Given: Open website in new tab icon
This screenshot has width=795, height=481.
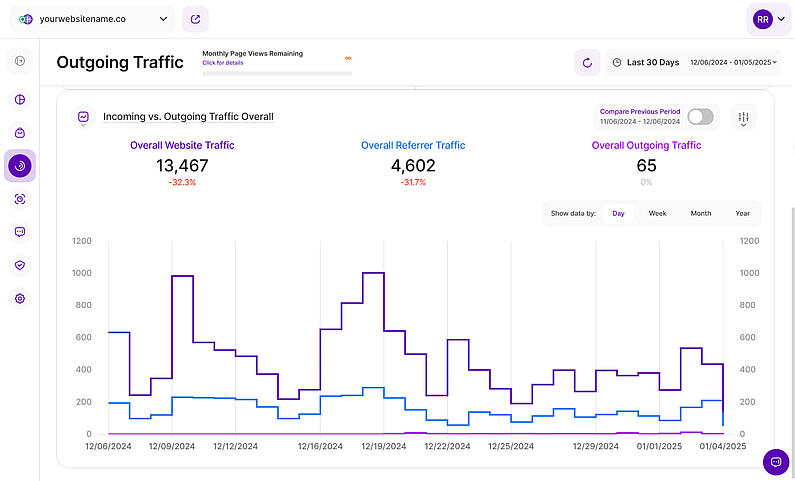Looking at the screenshot, I should [195, 19].
